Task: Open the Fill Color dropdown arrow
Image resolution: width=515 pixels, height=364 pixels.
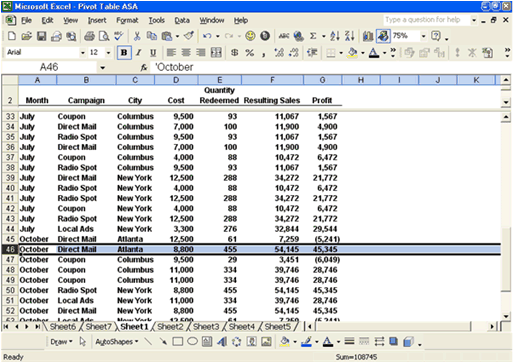Action: (363, 53)
